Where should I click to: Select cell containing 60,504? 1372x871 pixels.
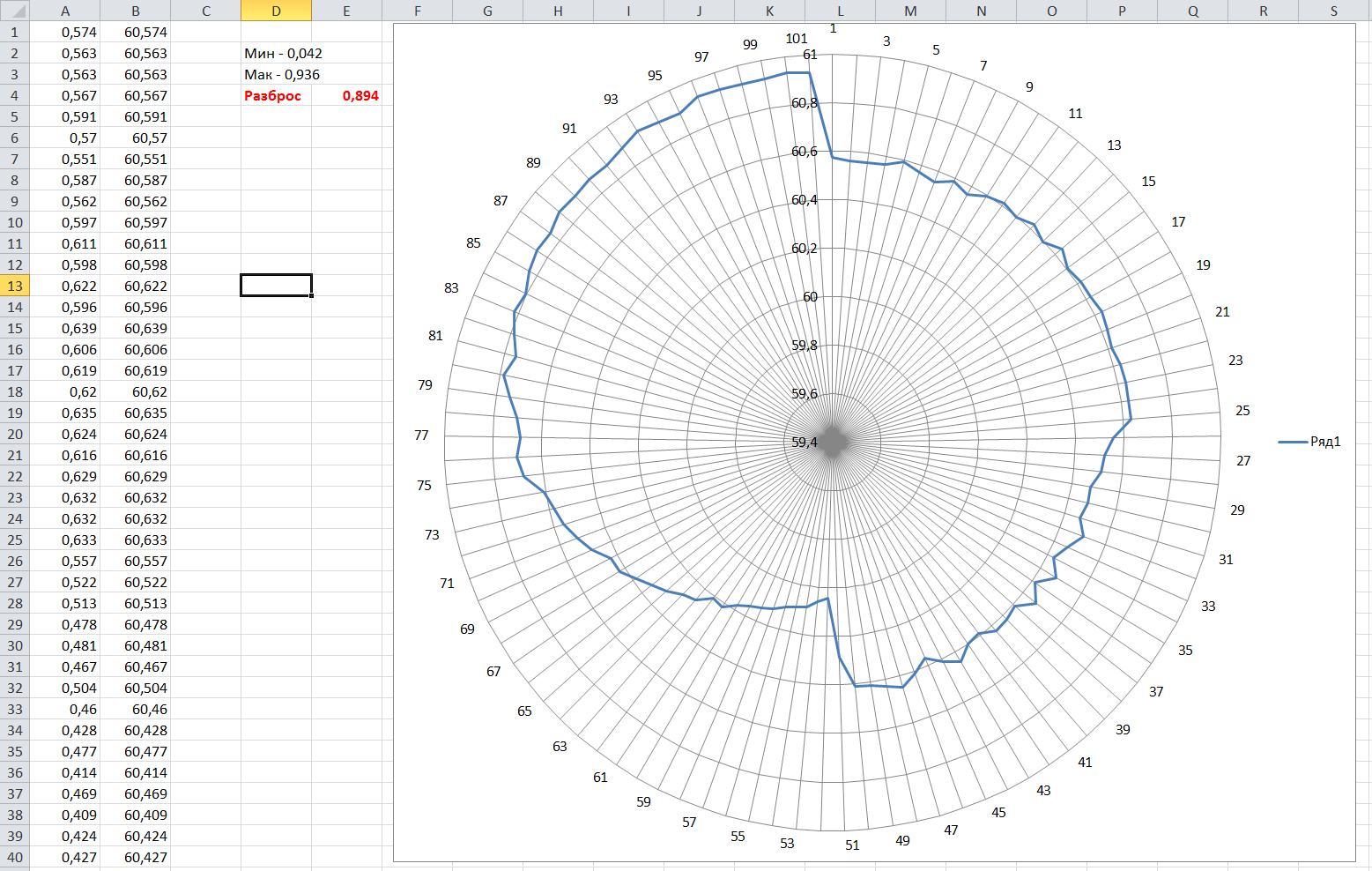click(136, 688)
